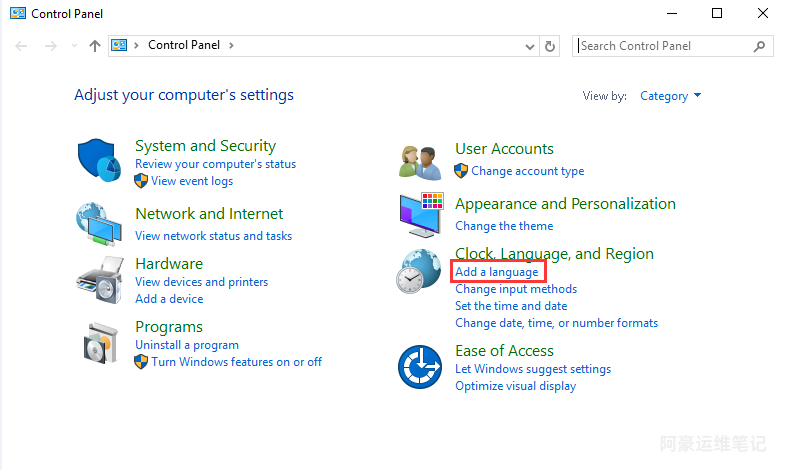Image resolution: width=786 pixels, height=470 pixels.
Task: Open the System and Security shield icon
Action: coord(99,160)
